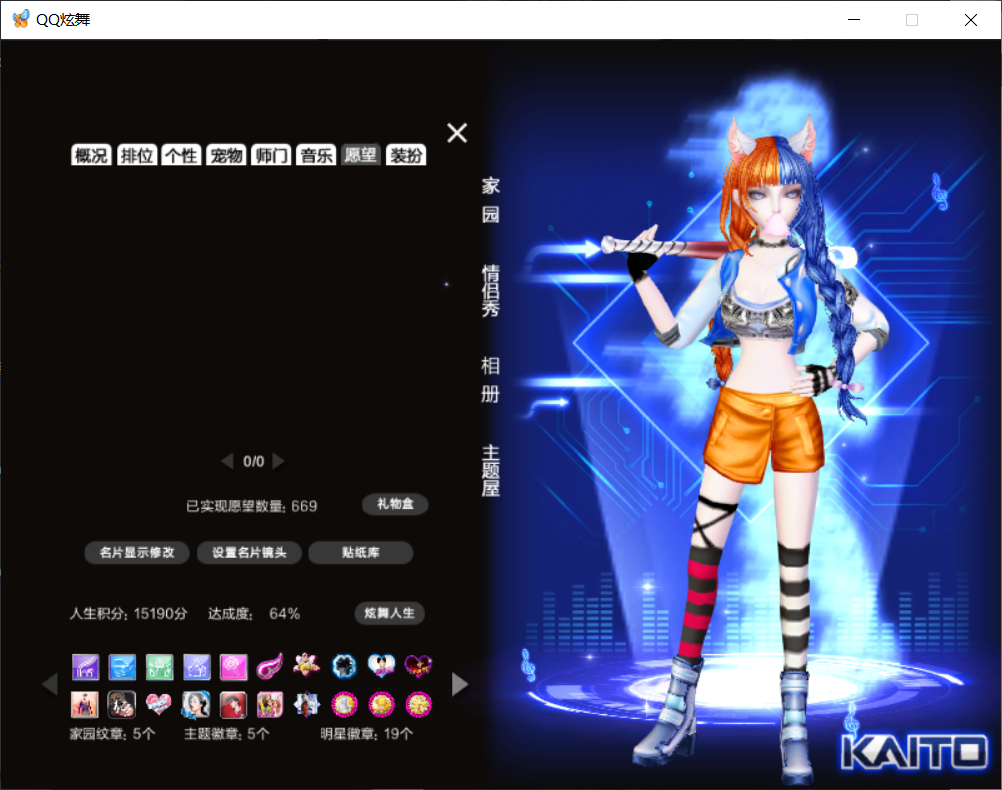
Task: Close the QQ炫舞 window
Action: pyautogui.click(x=971, y=20)
